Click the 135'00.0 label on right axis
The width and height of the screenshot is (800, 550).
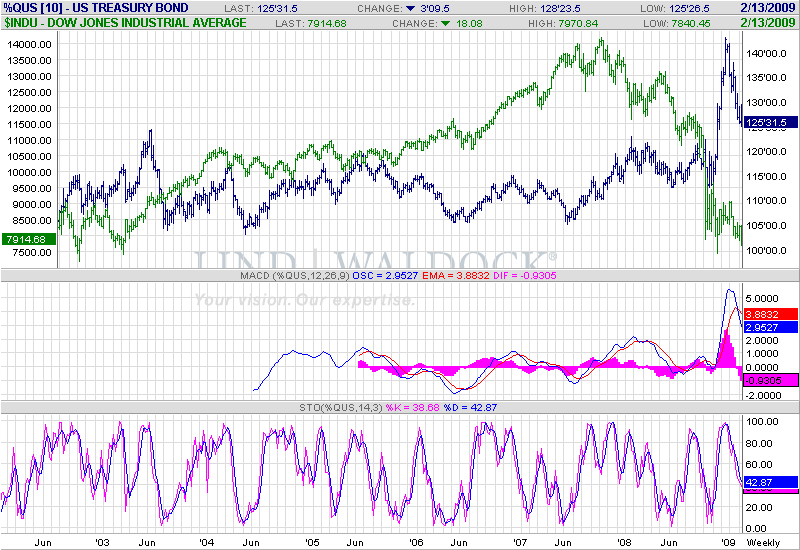click(x=766, y=78)
